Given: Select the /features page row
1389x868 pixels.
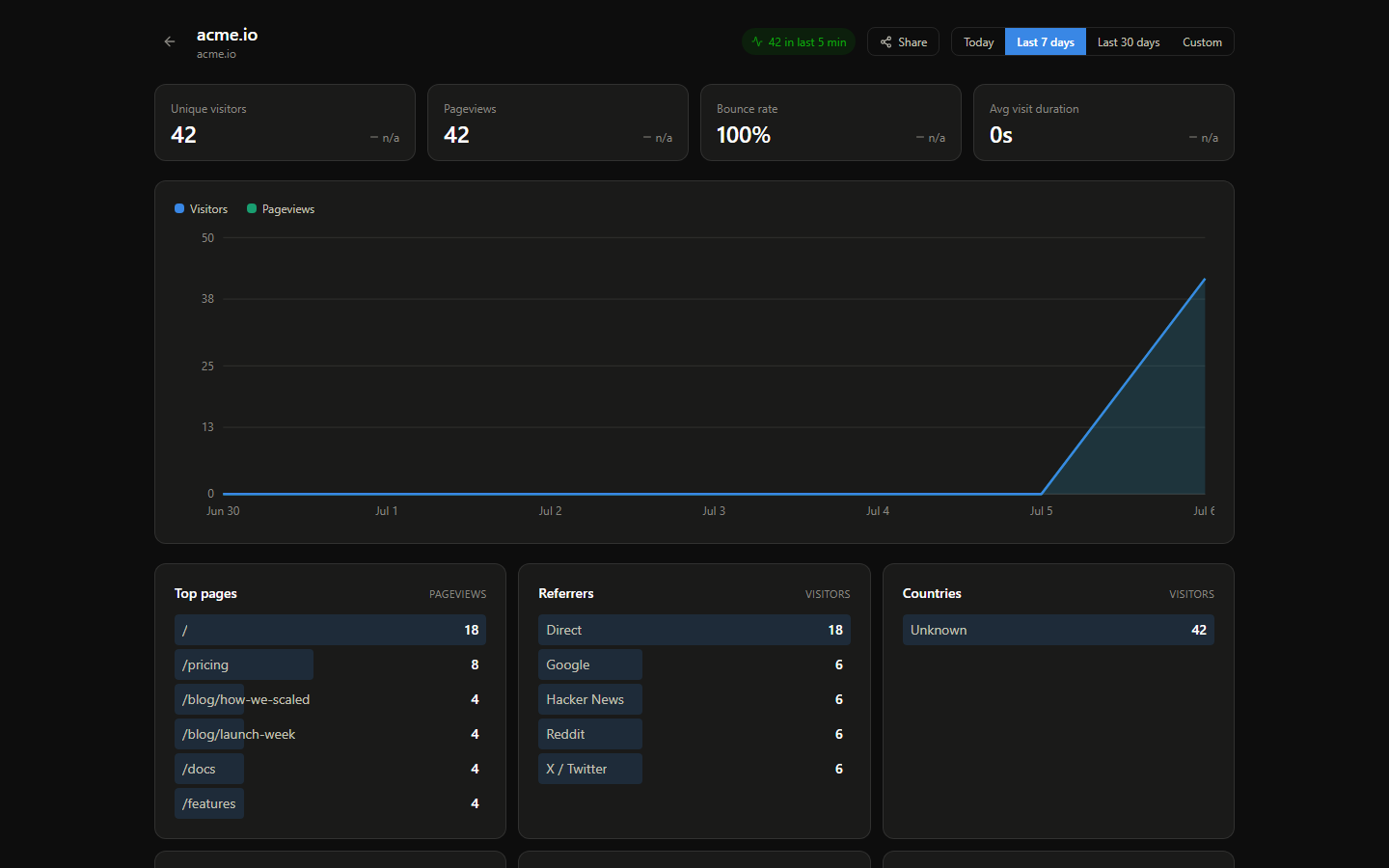Looking at the screenshot, I should [330, 803].
